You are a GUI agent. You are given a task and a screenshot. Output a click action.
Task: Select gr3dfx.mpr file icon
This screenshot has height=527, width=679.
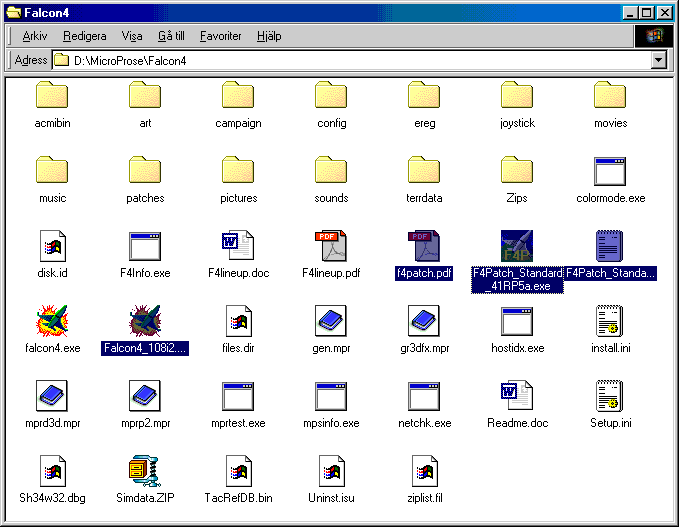point(424,321)
